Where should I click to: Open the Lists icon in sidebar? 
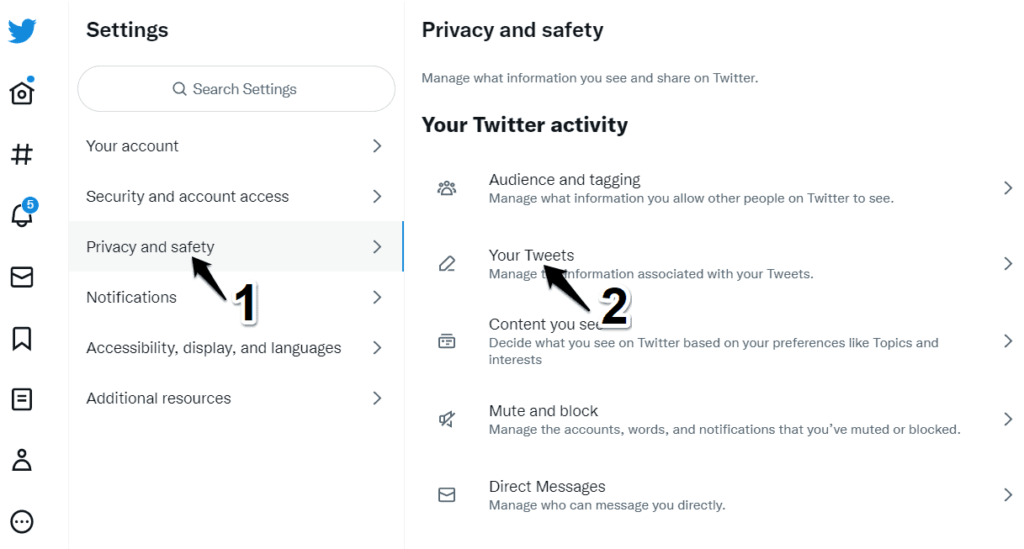[x=22, y=399]
